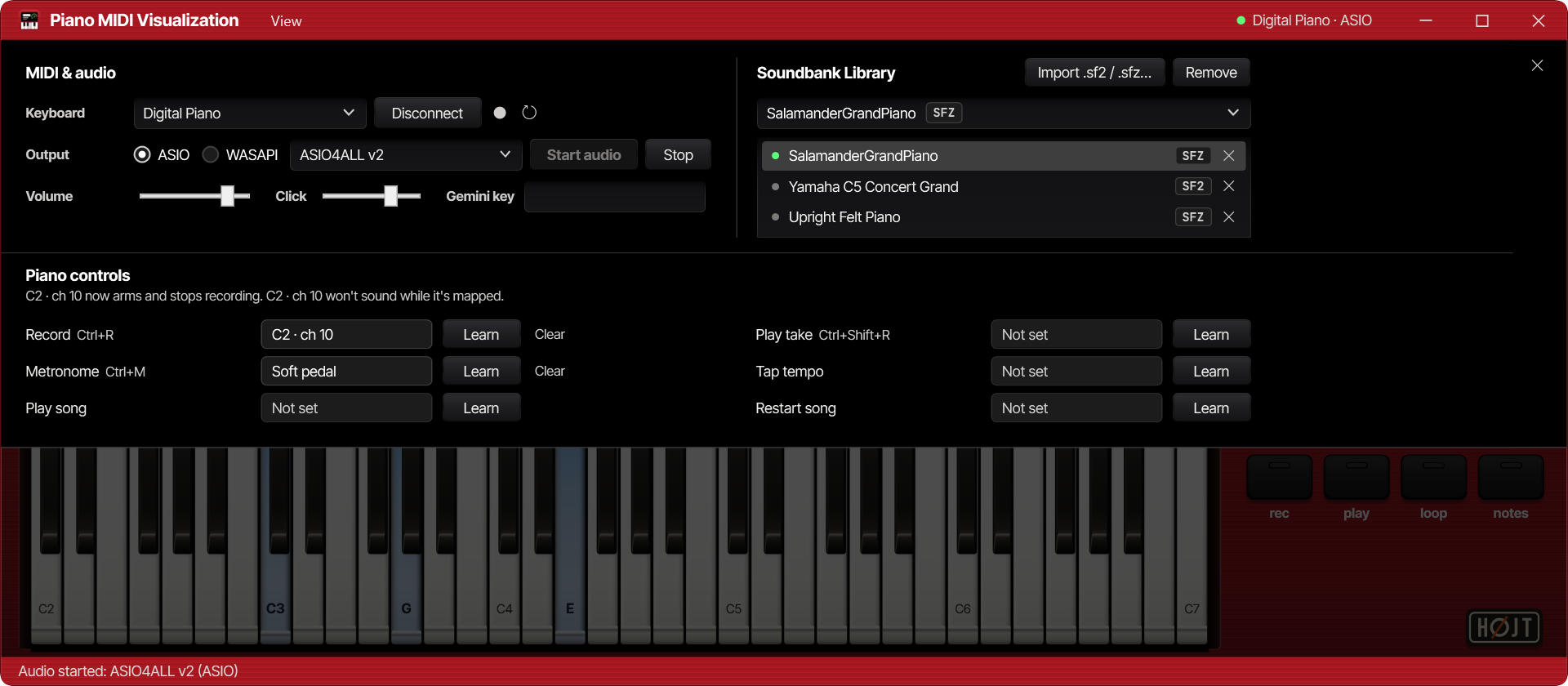The height and width of the screenshot is (686, 1568).
Task: Click the Gemini key input field
Action: (615, 197)
